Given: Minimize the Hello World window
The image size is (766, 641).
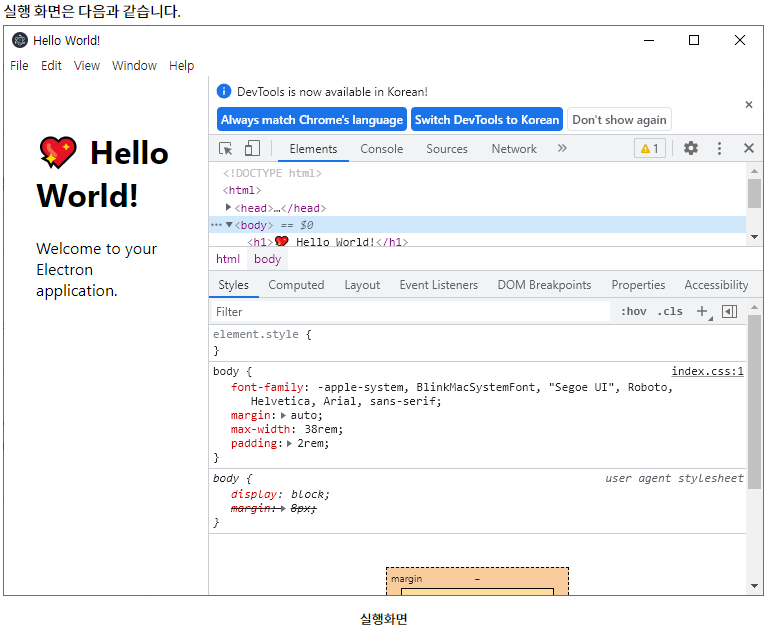Looking at the screenshot, I should pos(649,40).
